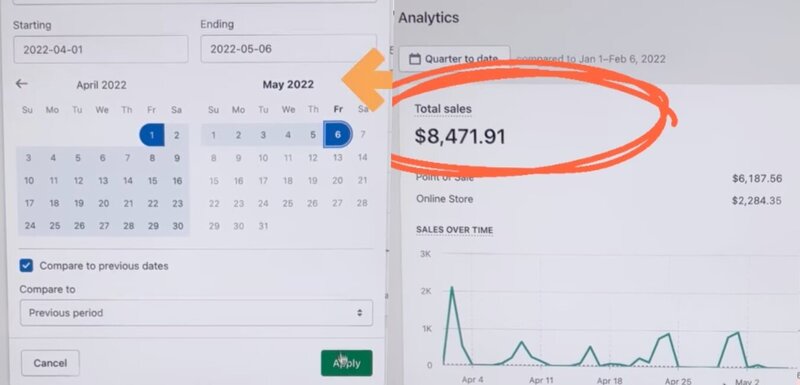Select May 31 in the calendar
This screenshot has height=385, width=800.
263,226
